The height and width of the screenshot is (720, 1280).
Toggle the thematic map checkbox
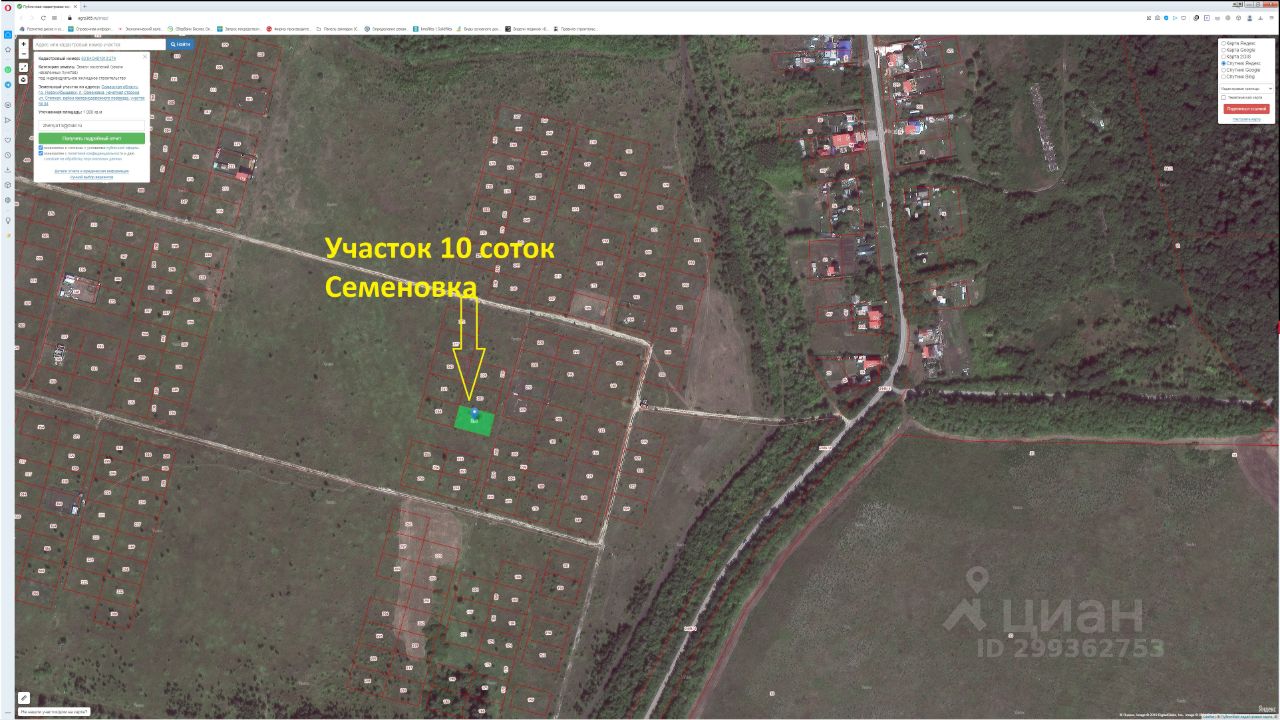1223,97
